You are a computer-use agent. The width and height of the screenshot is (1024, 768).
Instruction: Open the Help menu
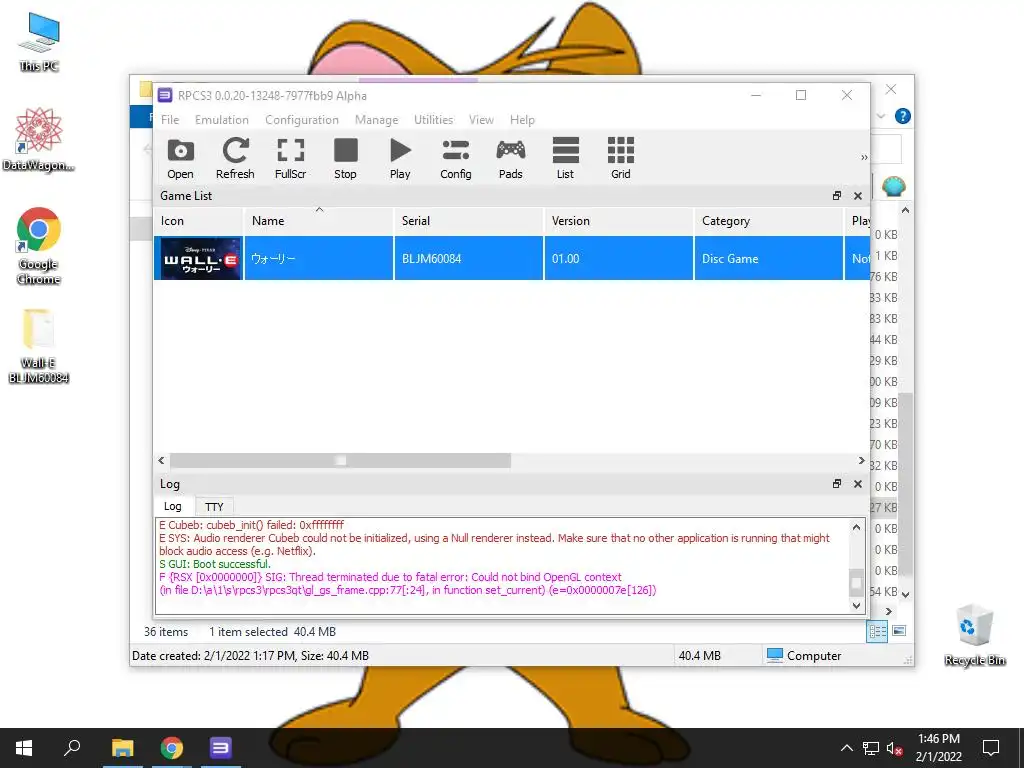(x=522, y=120)
